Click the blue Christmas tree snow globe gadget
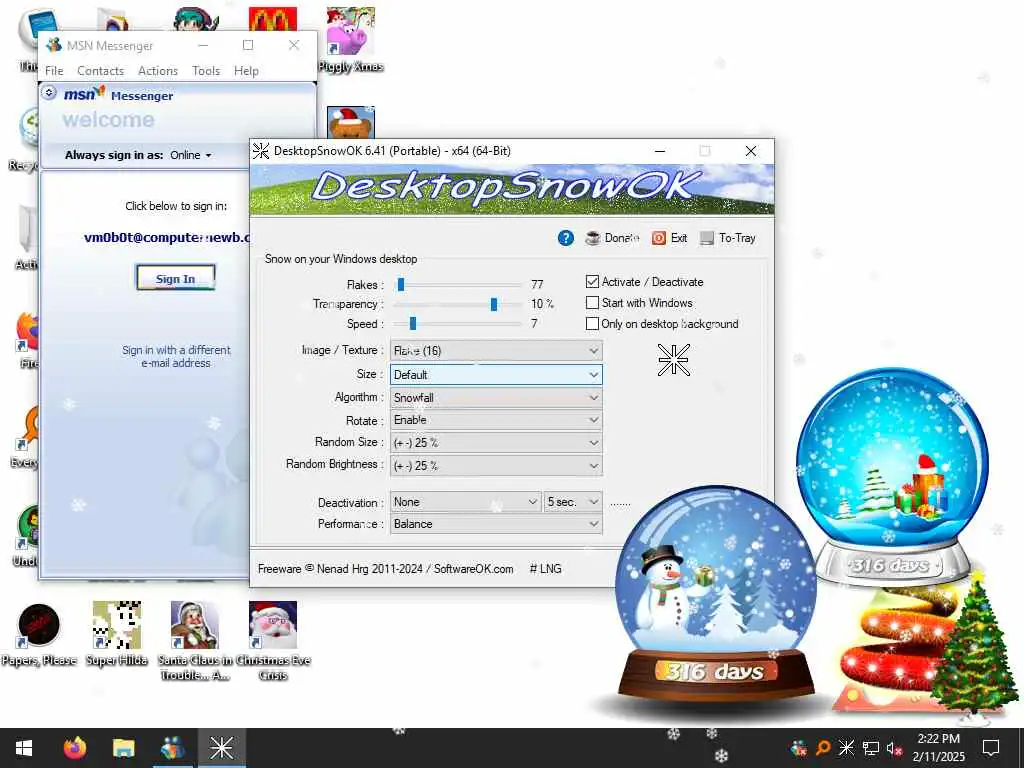 point(892,475)
